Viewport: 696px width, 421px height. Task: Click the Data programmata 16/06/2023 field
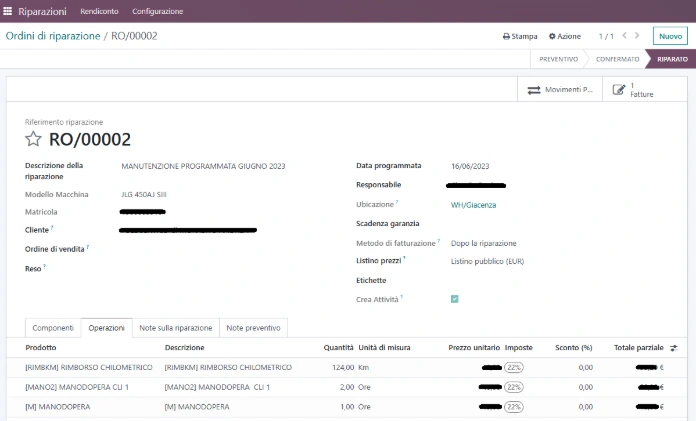pos(470,166)
